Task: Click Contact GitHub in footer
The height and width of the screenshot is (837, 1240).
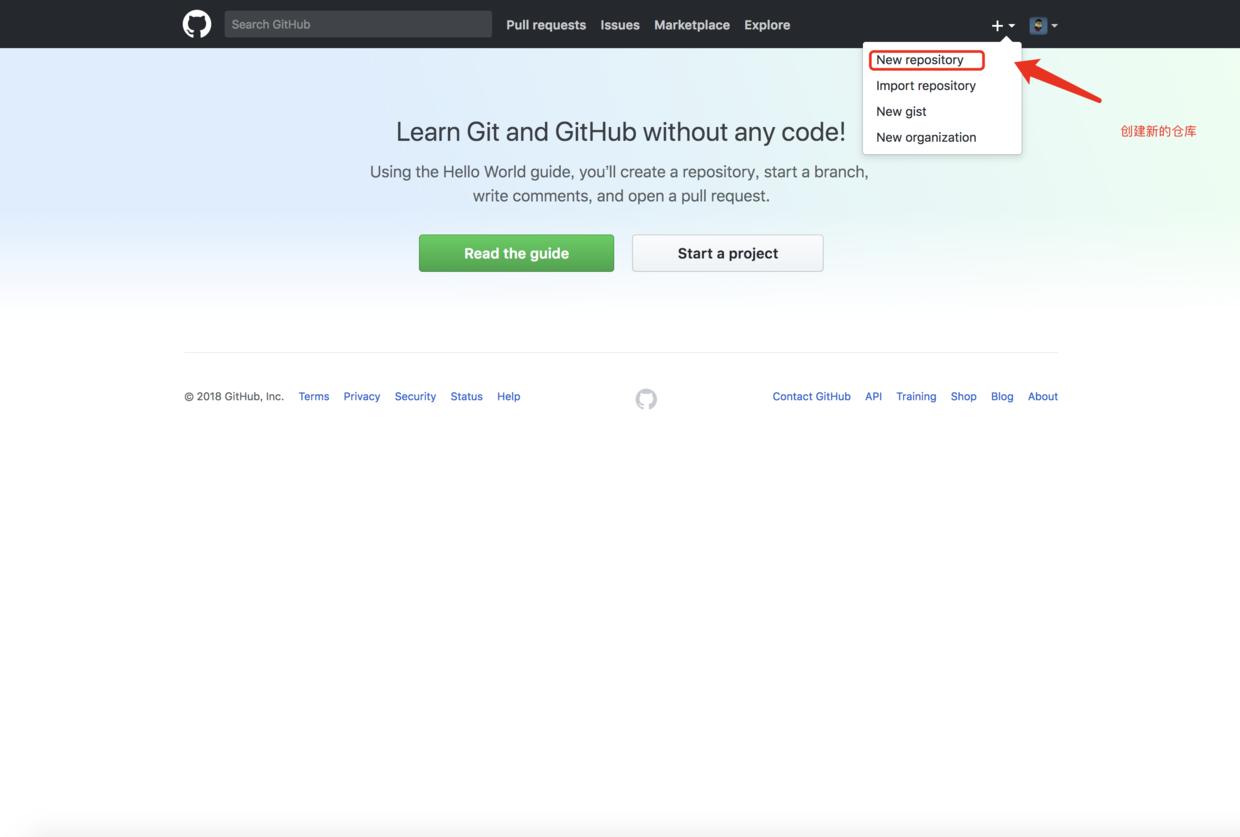Action: 811,397
